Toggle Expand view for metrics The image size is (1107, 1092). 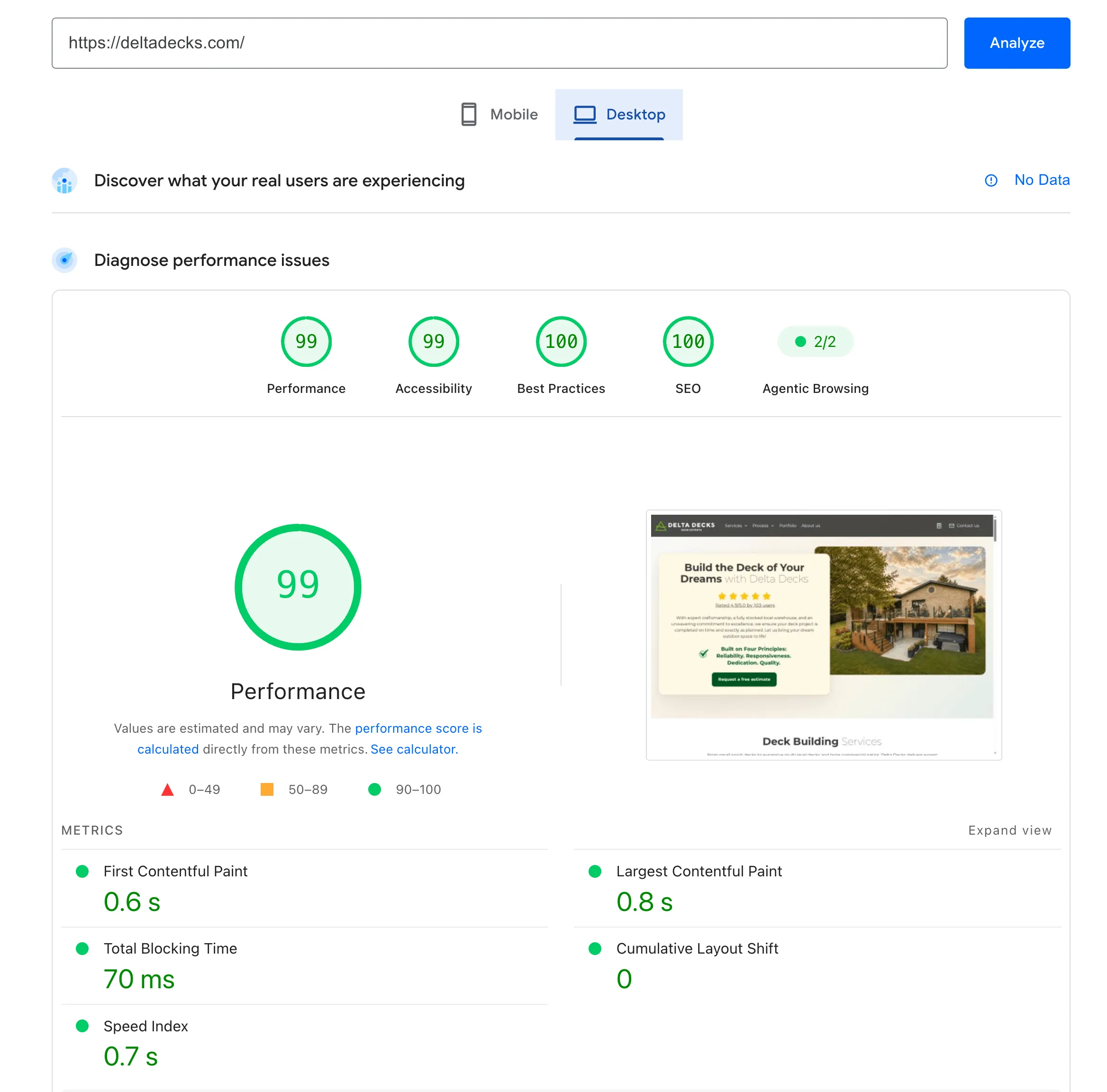coord(1009,830)
